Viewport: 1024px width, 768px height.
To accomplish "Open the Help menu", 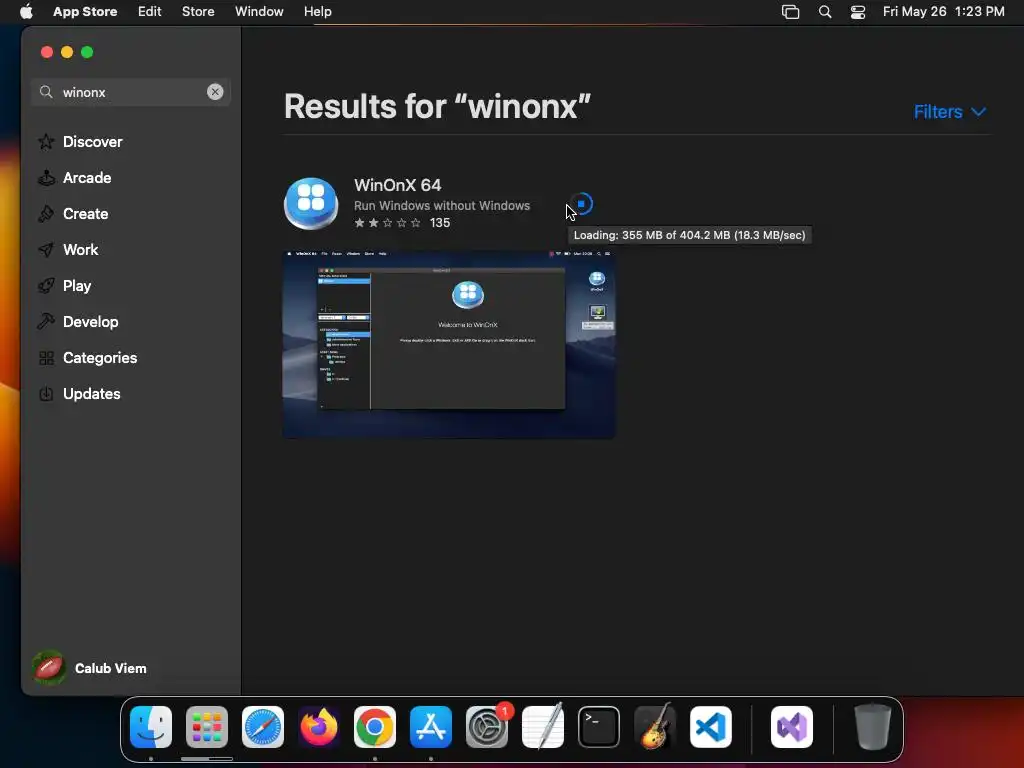I will [x=317, y=11].
